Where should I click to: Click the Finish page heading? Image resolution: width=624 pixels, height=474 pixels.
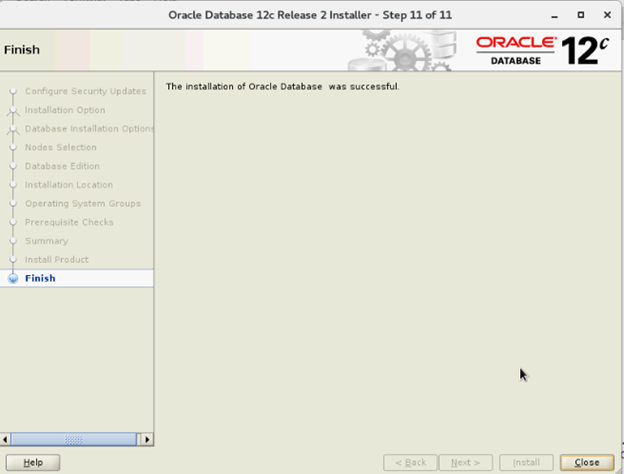[x=22, y=50]
